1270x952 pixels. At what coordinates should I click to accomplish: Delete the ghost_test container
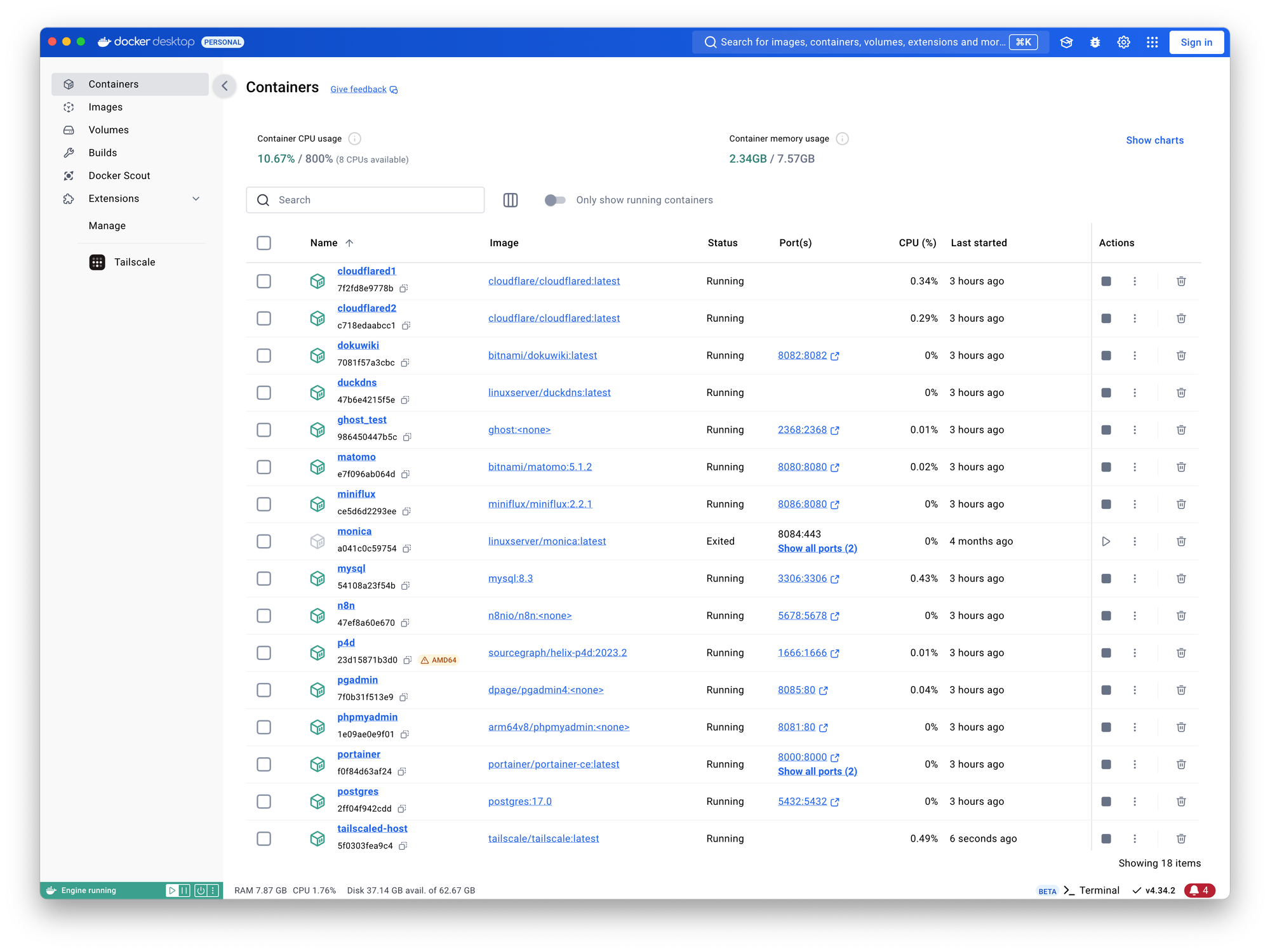1181,430
